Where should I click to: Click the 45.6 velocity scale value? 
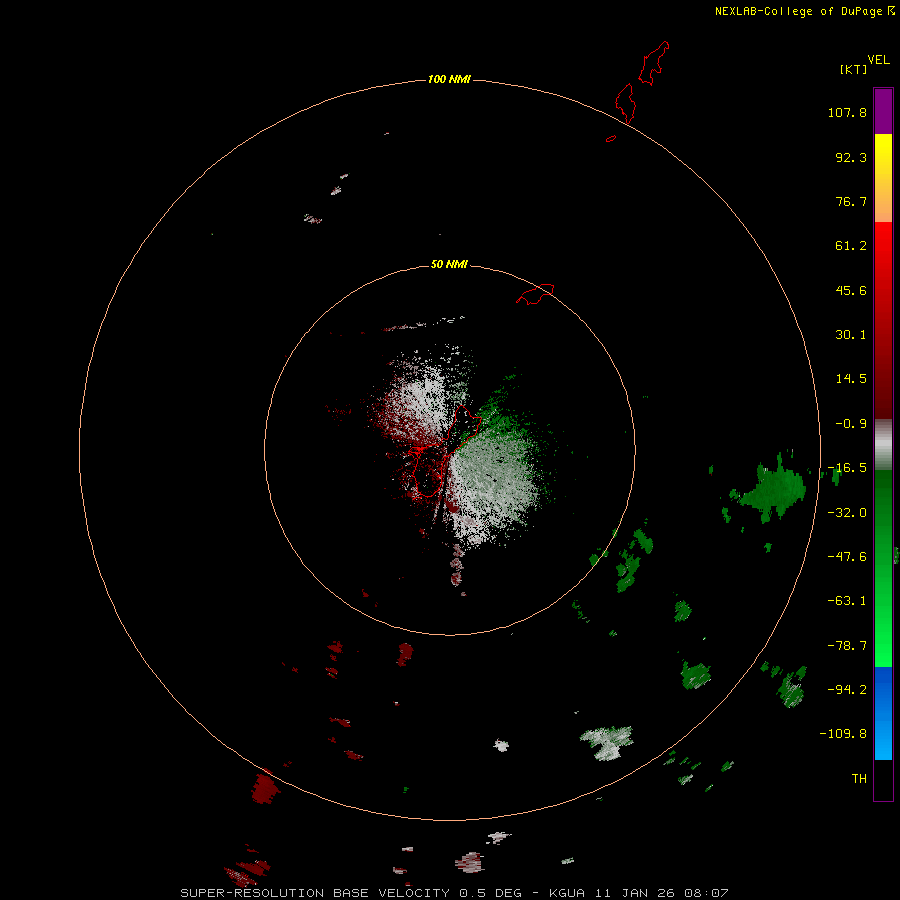pyautogui.click(x=851, y=290)
